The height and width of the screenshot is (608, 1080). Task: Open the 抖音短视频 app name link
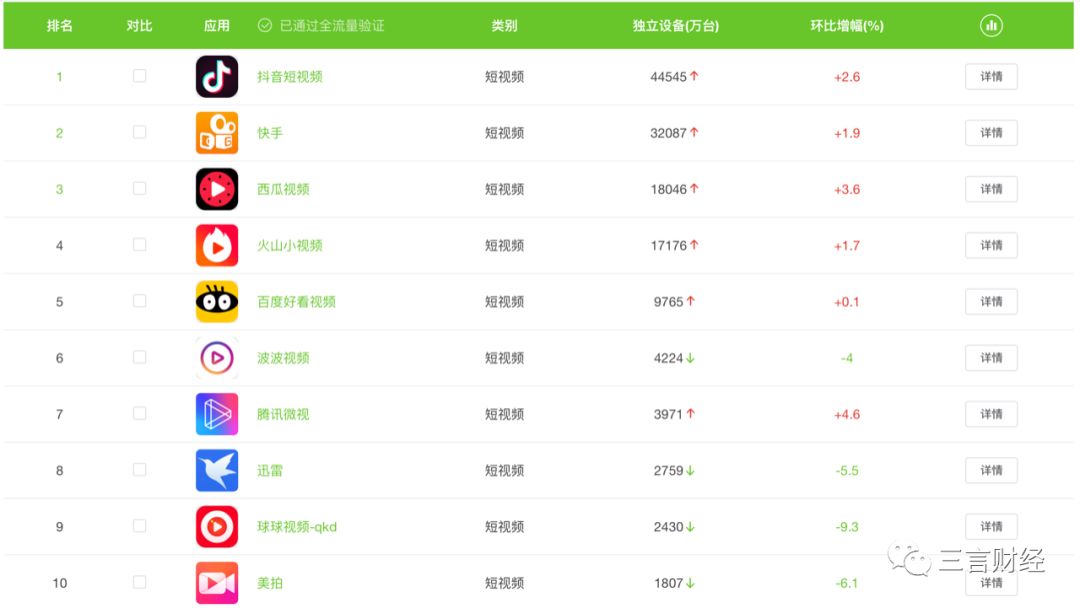290,76
